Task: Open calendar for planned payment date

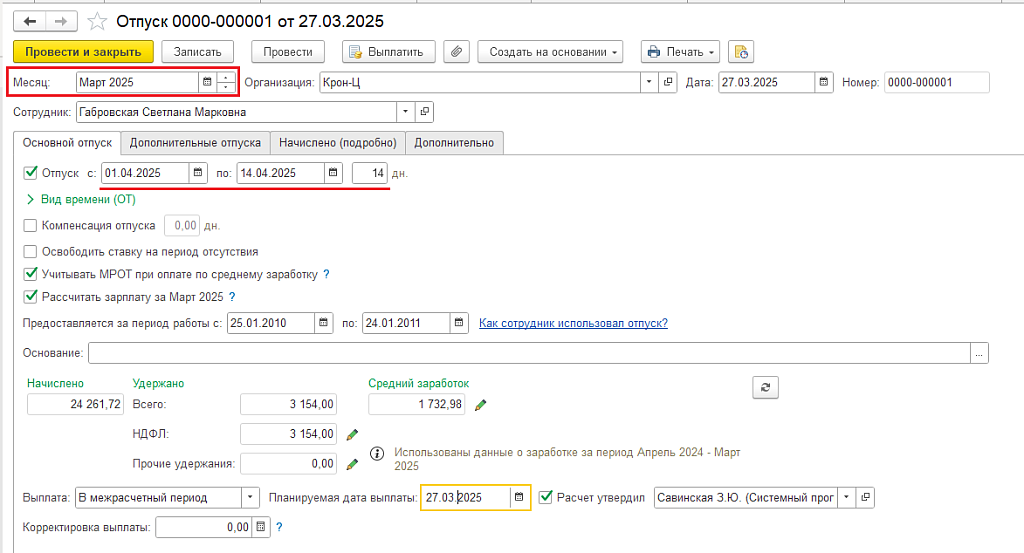Action: [x=518, y=497]
